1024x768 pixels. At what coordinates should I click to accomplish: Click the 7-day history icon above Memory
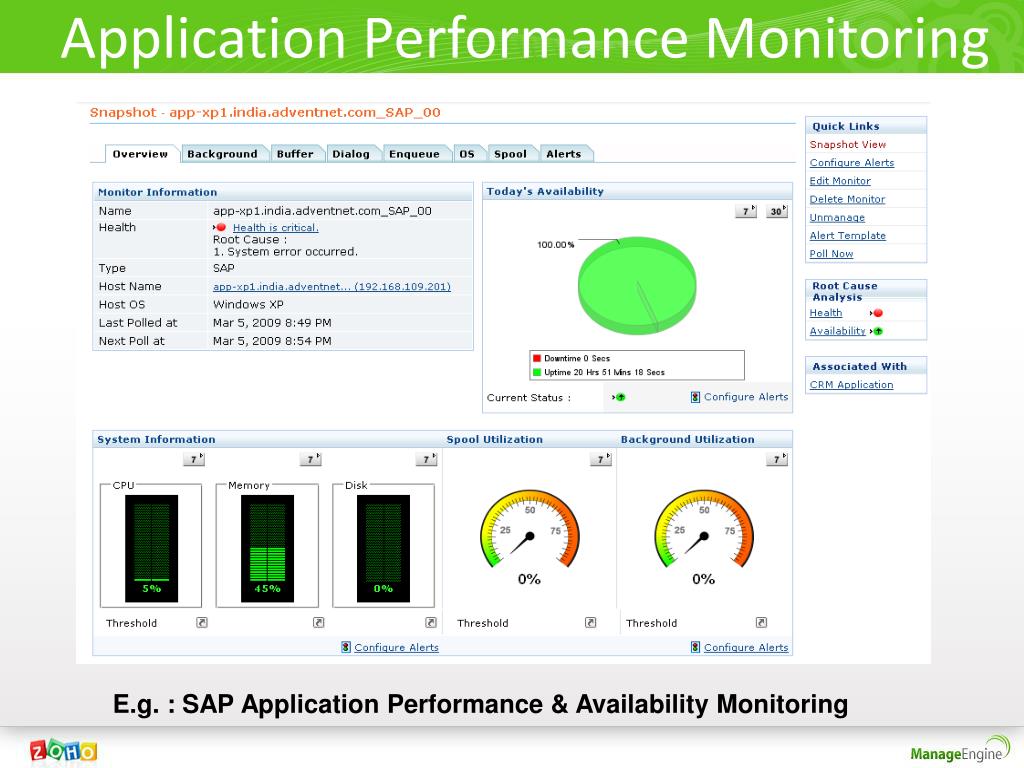pyautogui.click(x=310, y=459)
